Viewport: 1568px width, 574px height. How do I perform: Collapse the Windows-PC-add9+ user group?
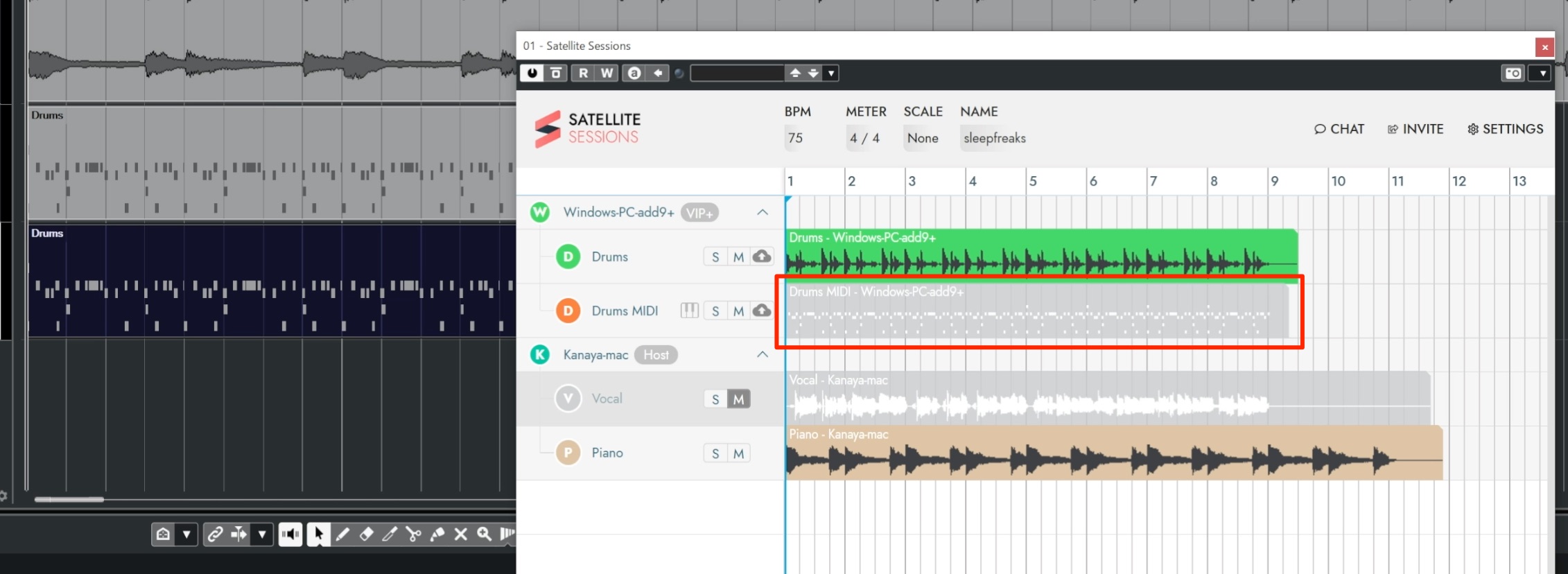tap(763, 212)
